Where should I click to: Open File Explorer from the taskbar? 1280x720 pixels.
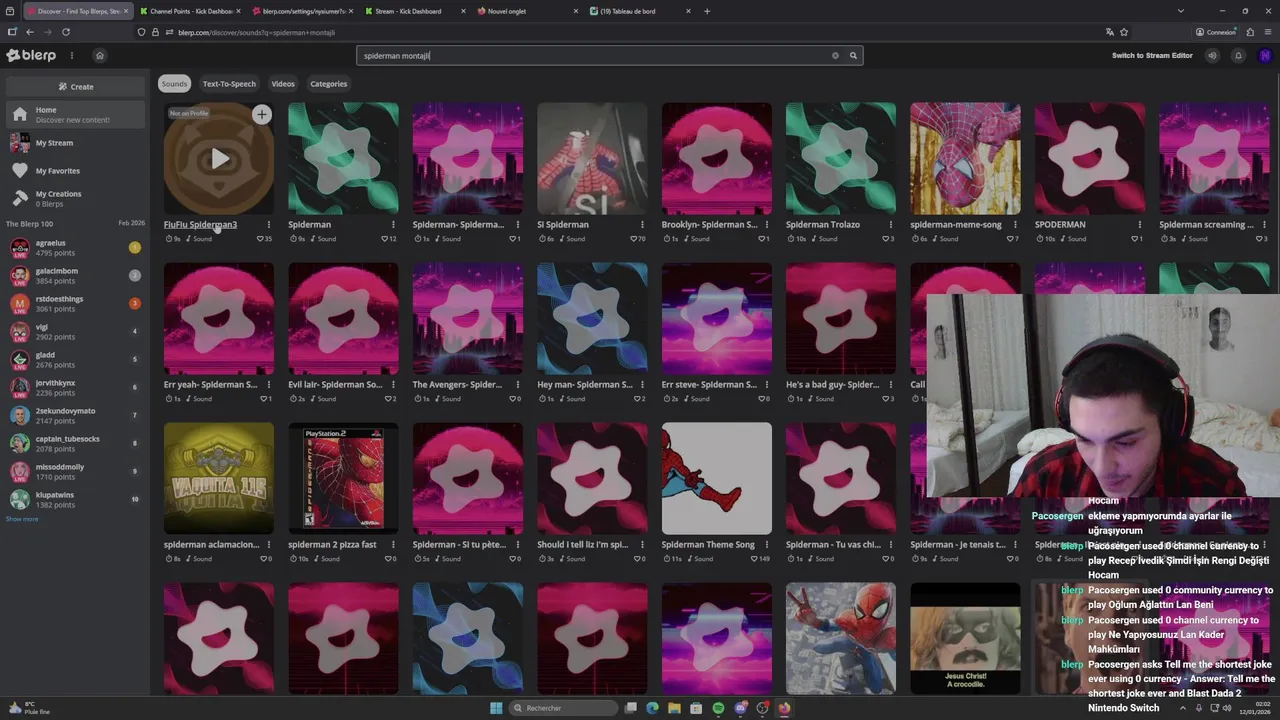pos(674,708)
